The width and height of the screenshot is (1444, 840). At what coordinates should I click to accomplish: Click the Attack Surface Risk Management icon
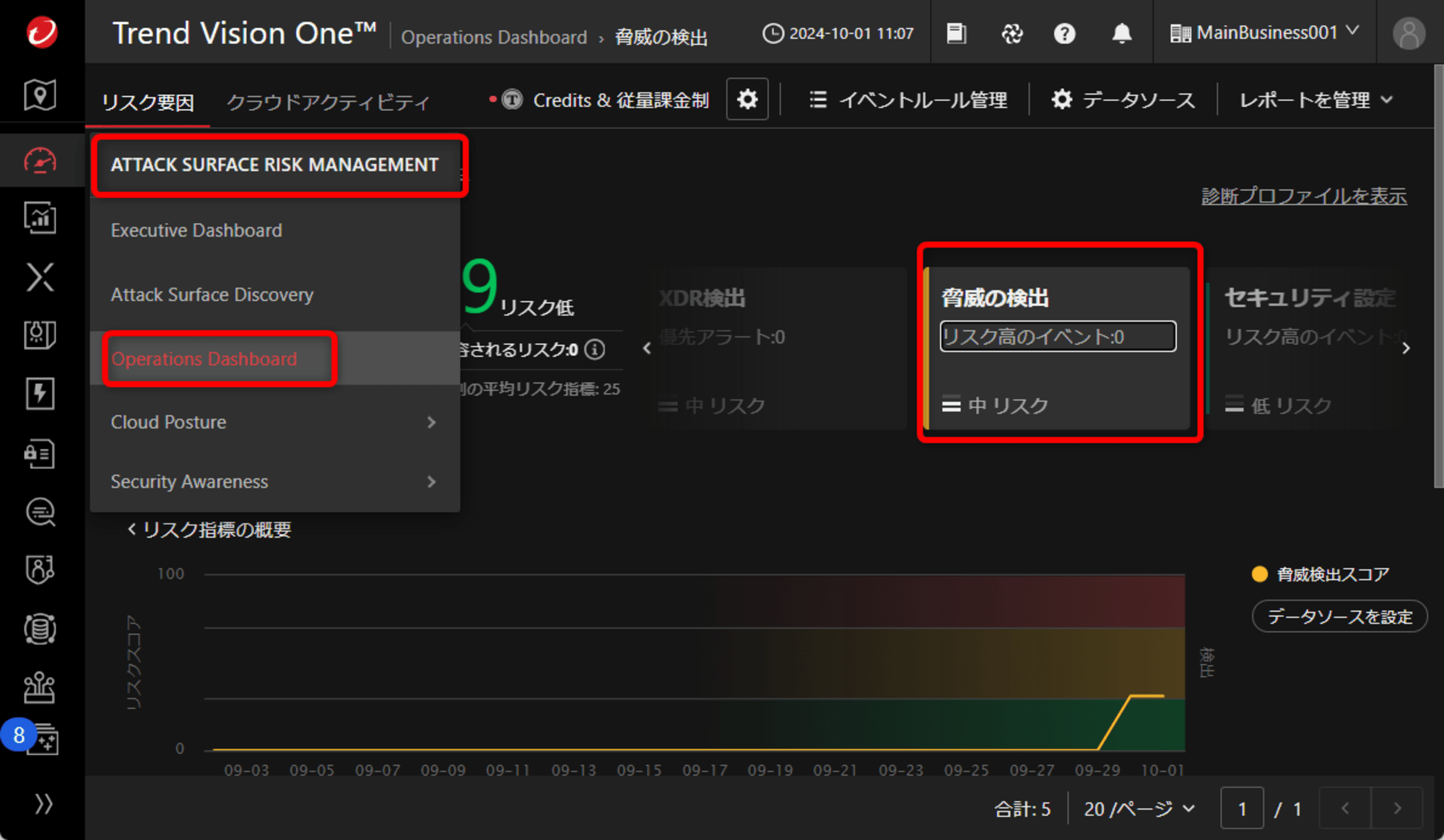pos(39,162)
